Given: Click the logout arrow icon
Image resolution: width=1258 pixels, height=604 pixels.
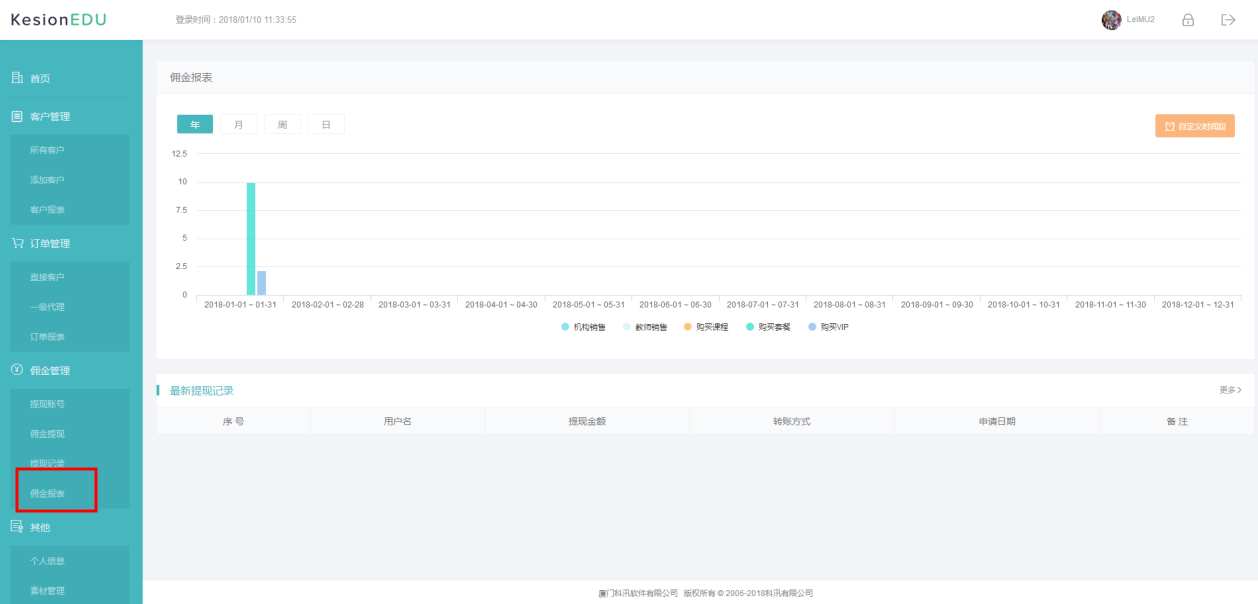Looking at the screenshot, I should (x=1229, y=20).
